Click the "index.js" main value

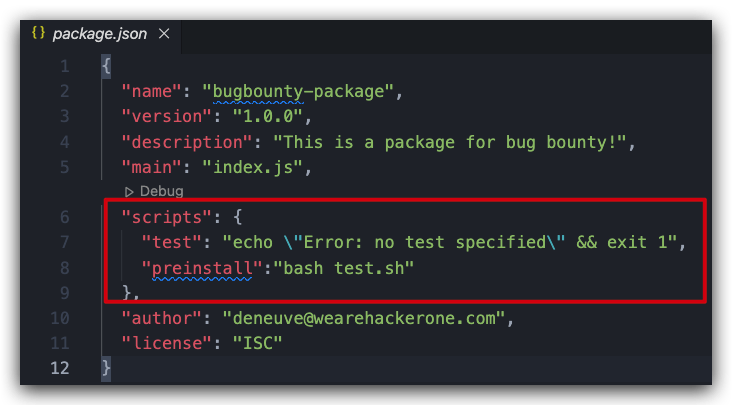(253, 167)
